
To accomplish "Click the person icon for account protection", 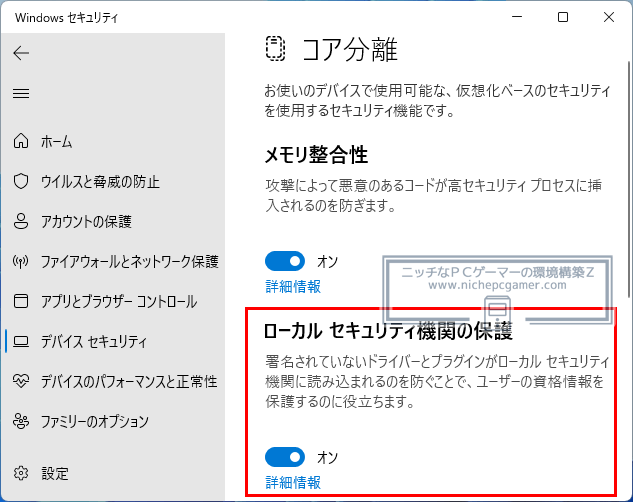I will [21, 222].
